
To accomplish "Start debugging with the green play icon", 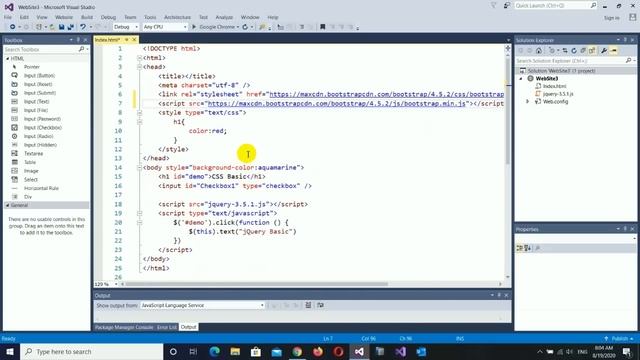I will point(194,27).
